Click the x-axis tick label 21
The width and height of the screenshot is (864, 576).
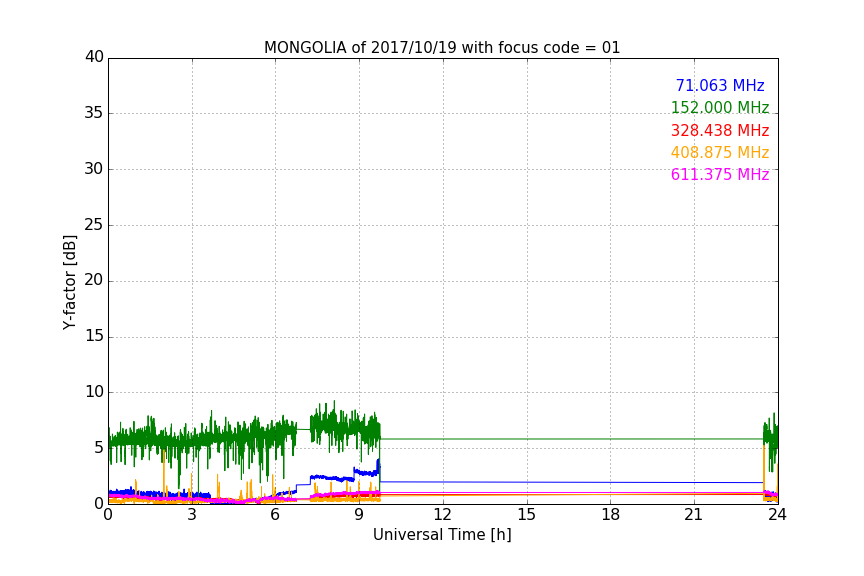[x=694, y=515]
